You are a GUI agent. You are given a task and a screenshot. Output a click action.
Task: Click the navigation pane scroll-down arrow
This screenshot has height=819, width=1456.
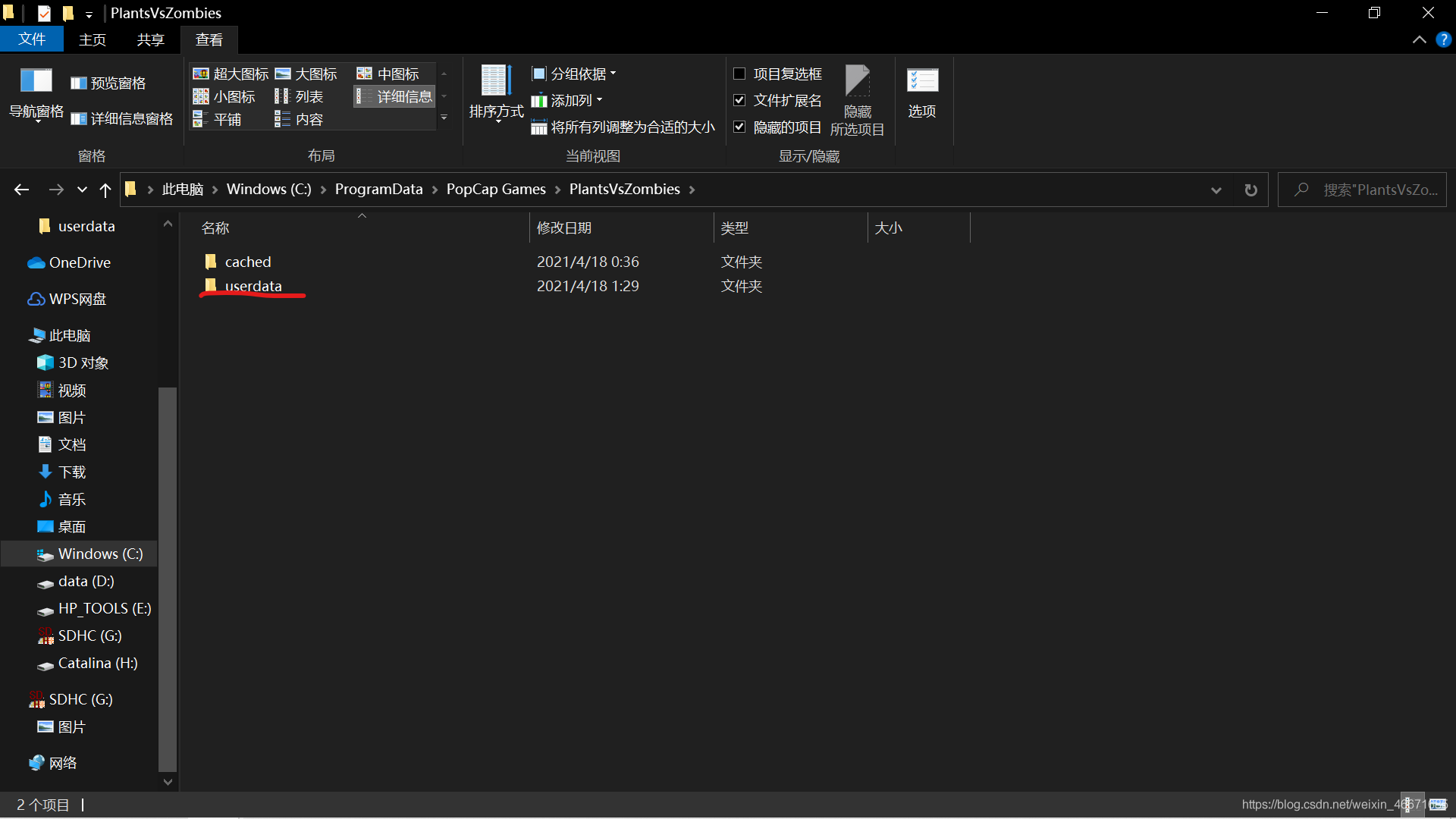(168, 782)
